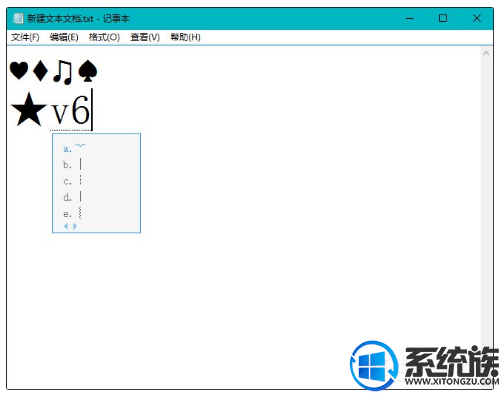Select IME candidate c

click(72, 181)
